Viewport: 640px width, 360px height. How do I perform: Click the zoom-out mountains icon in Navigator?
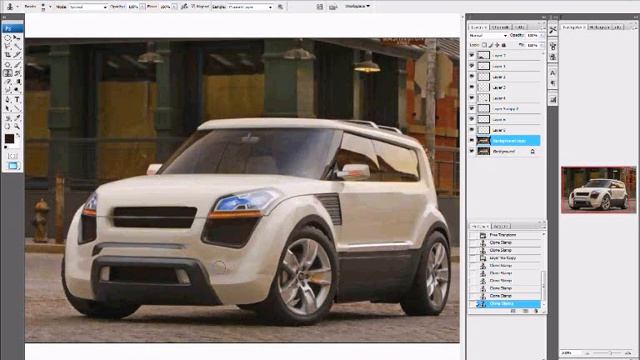(x=588, y=352)
